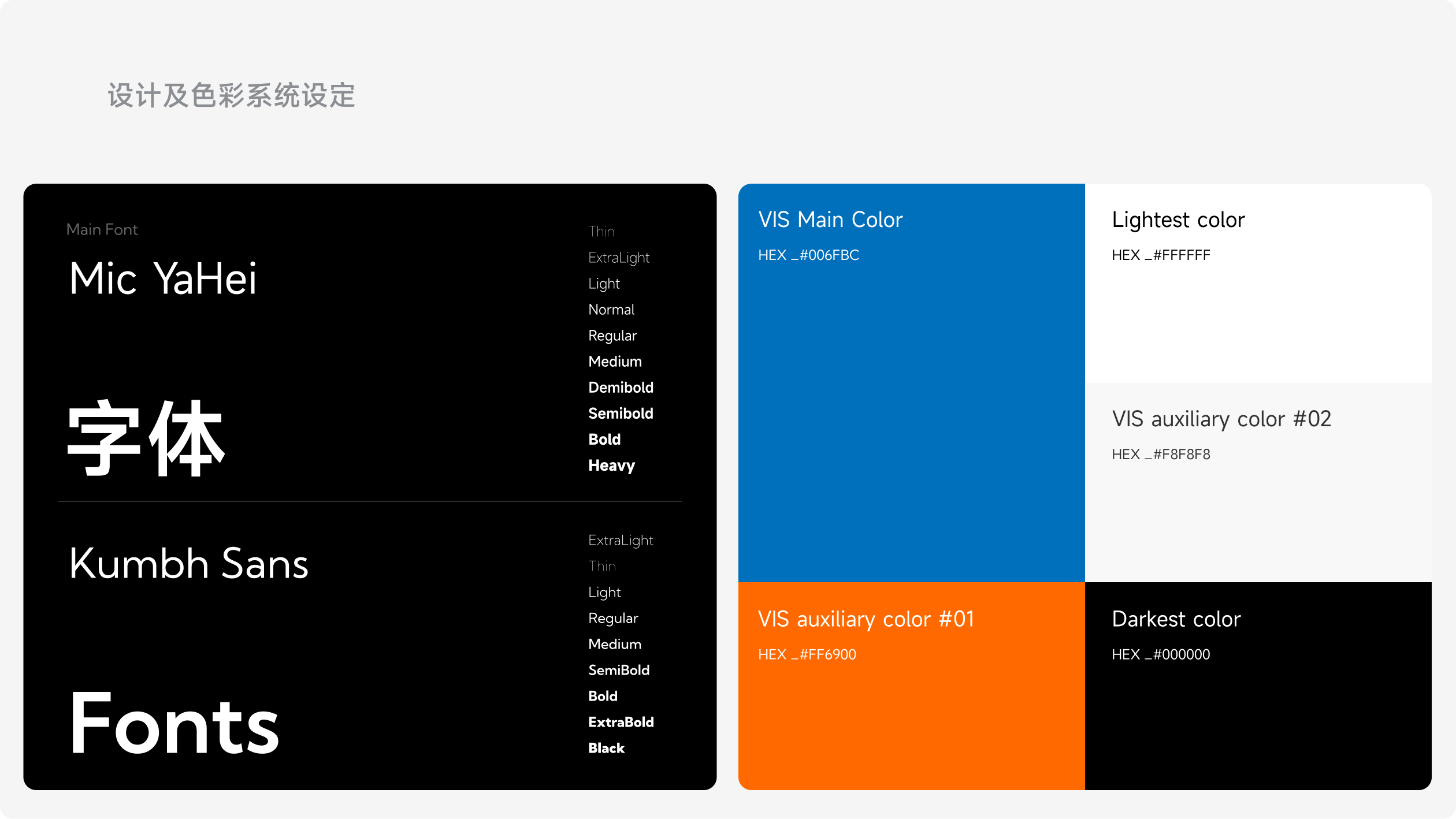Click the large Fonts sample text
This screenshot has width=1456, height=819.
174,723
